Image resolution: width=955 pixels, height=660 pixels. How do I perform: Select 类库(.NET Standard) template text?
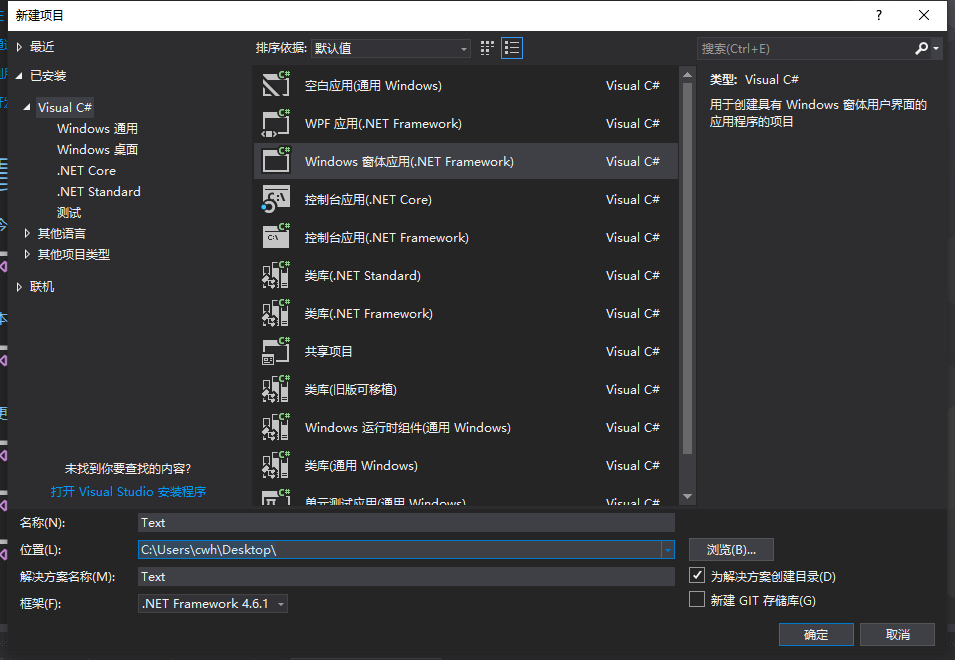(362, 276)
